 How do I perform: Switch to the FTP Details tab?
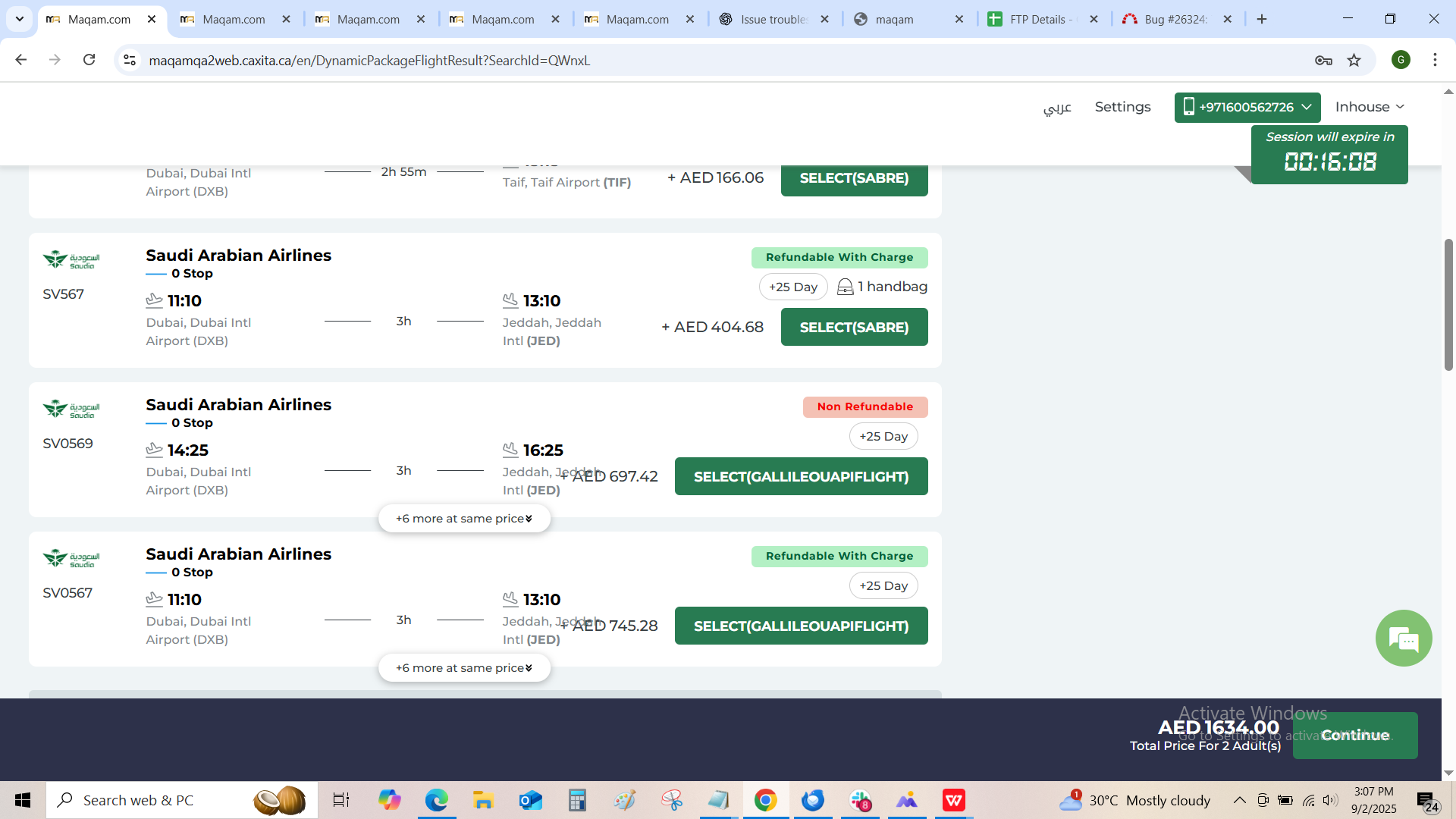point(1036,19)
